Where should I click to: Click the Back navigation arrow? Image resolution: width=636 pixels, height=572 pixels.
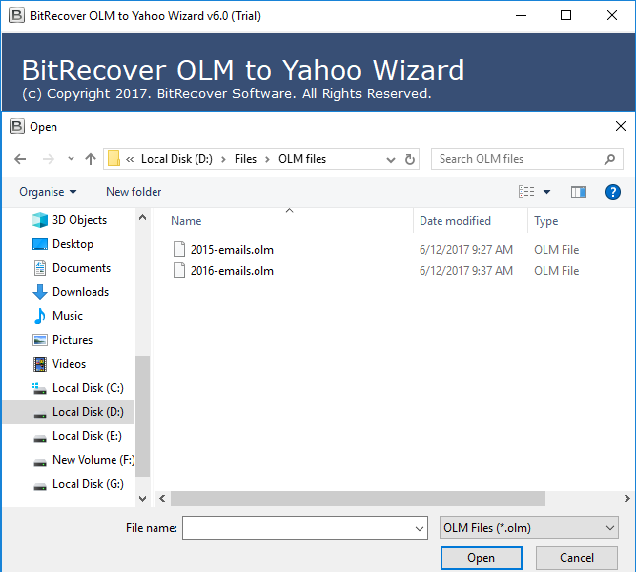(x=20, y=159)
